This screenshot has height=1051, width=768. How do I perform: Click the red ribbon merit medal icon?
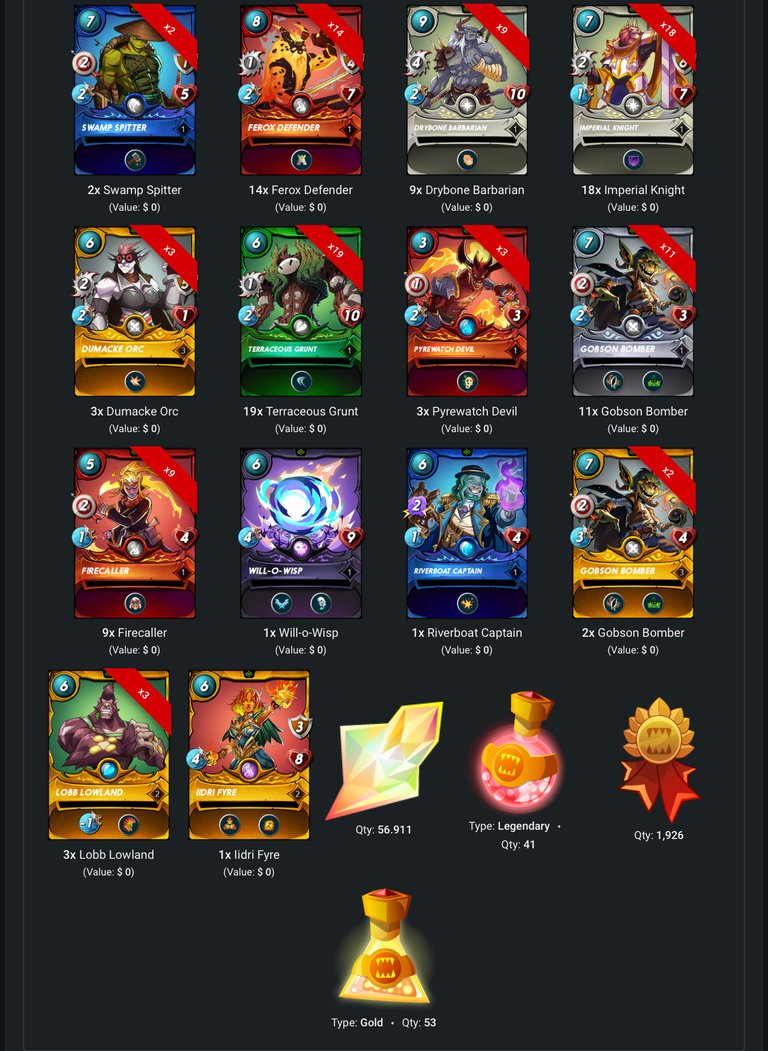click(x=659, y=759)
